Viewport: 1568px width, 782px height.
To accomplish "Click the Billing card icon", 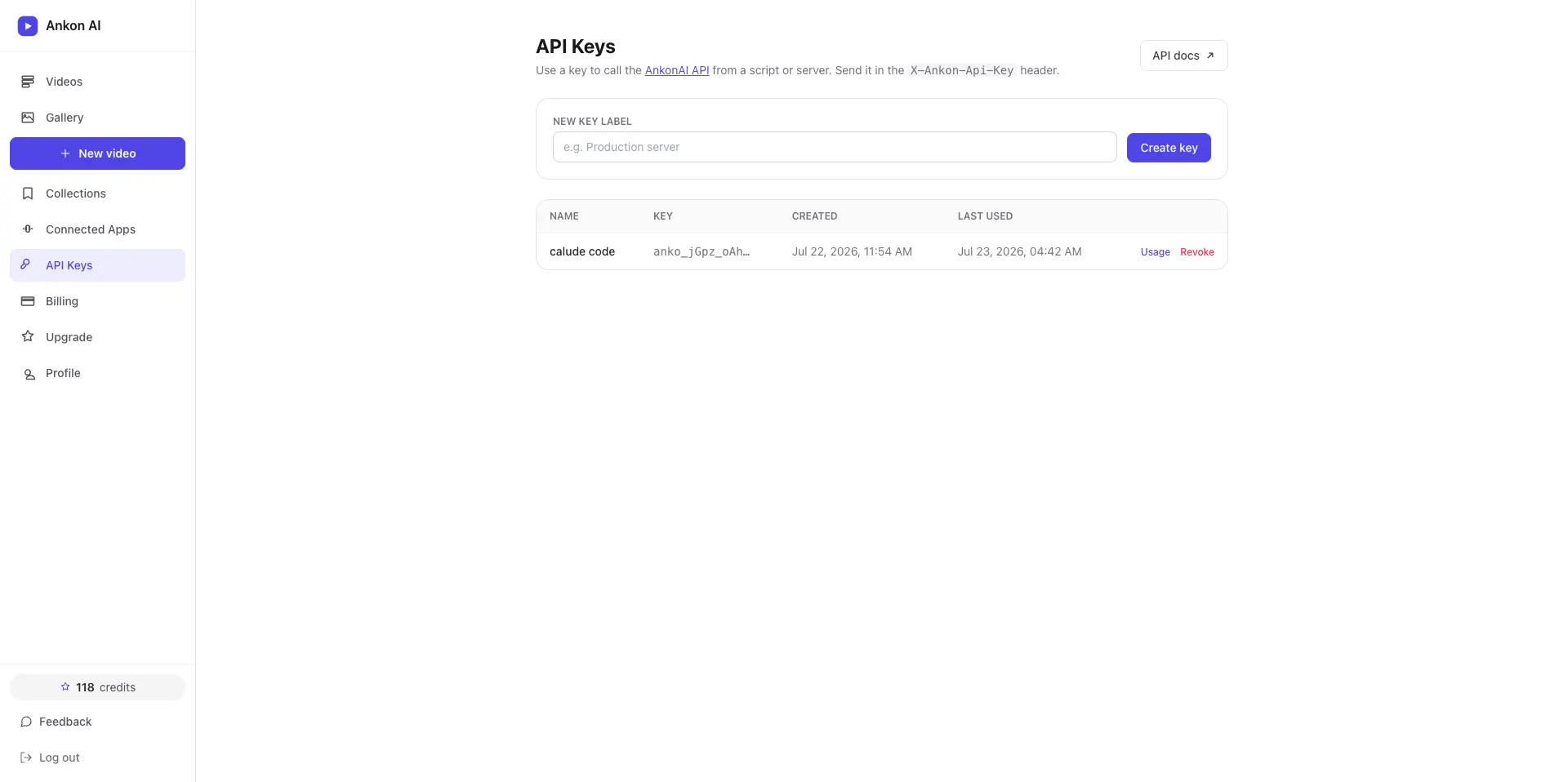I will pyautogui.click(x=28, y=301).
